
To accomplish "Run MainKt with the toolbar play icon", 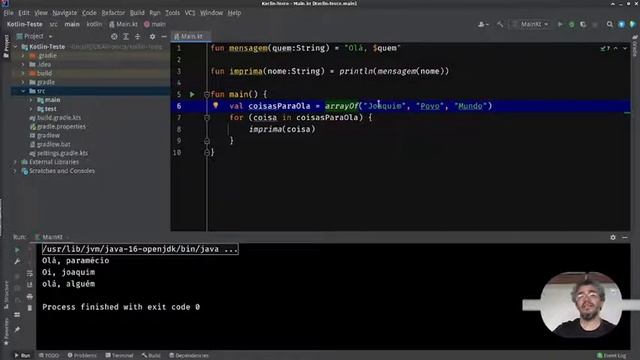I will click(x=560, y=24).
